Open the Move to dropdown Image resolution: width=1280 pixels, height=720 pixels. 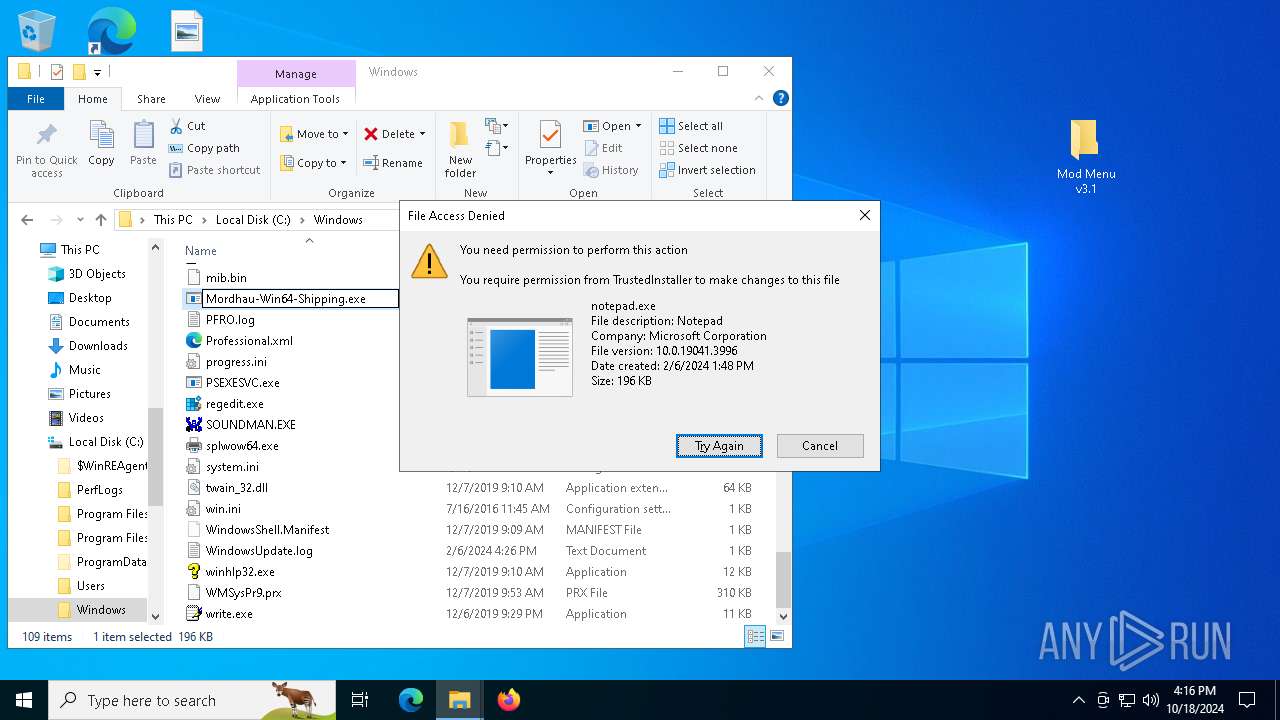point(313,134)
